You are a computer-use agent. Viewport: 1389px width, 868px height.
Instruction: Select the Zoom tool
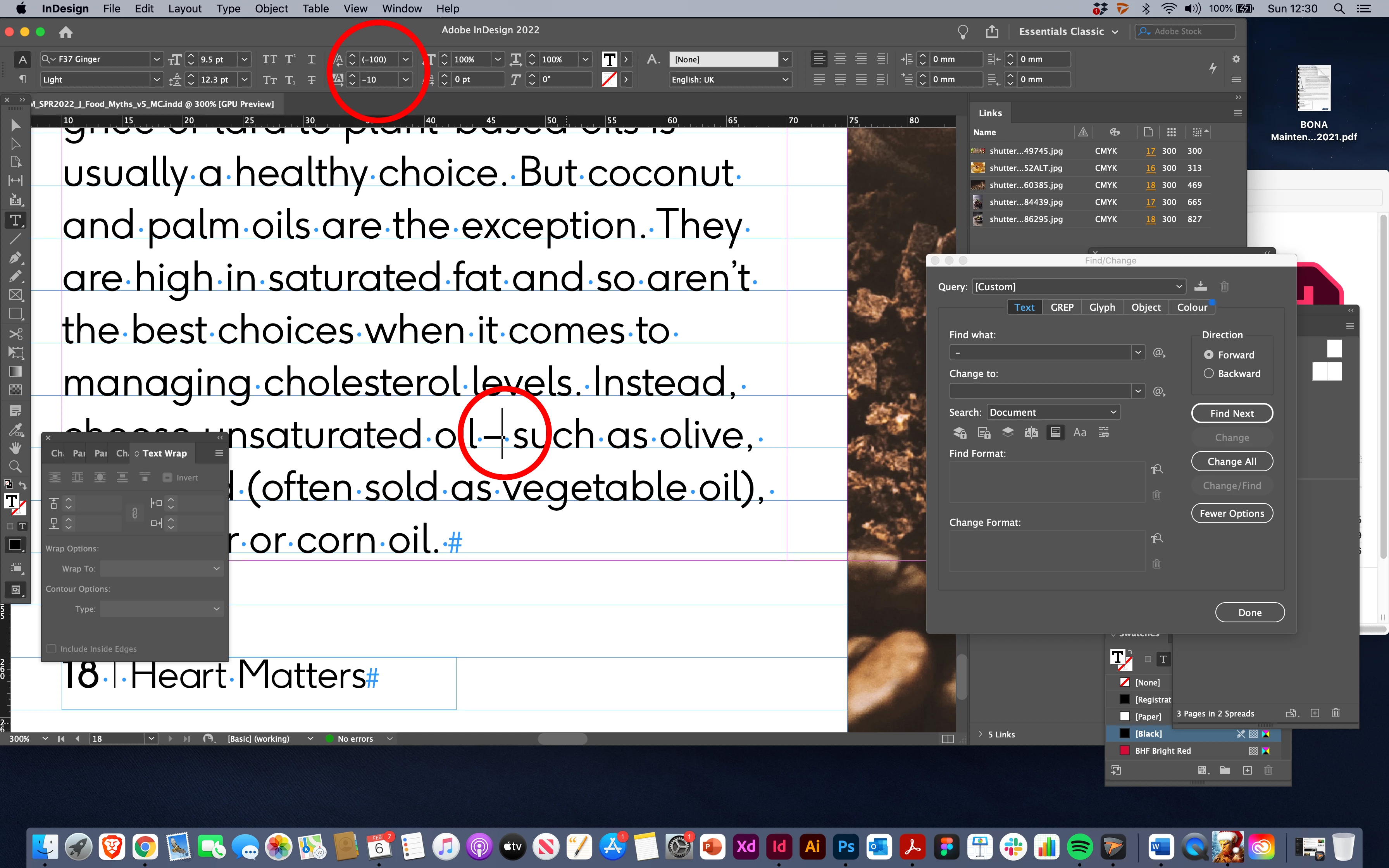pos(16,466)
